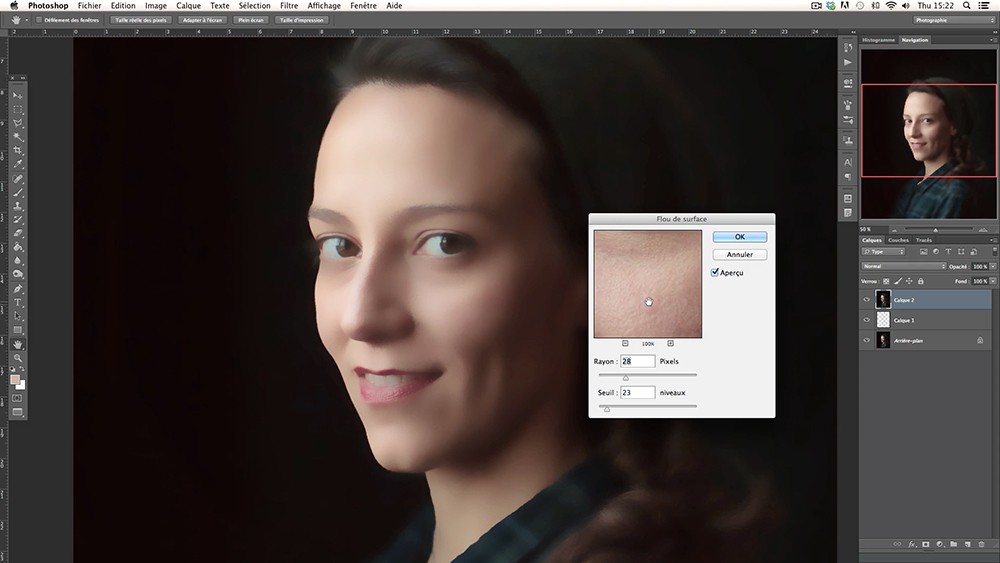Viewport: 1000px width, 563px height.
Task: Confirm surface blur with OK
Action: click(x=740, y=237)
